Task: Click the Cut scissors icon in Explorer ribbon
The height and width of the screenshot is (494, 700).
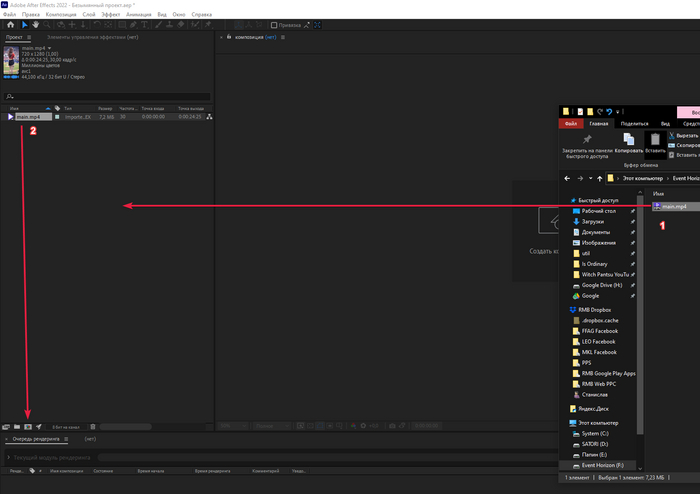Action: coord(671,136)
